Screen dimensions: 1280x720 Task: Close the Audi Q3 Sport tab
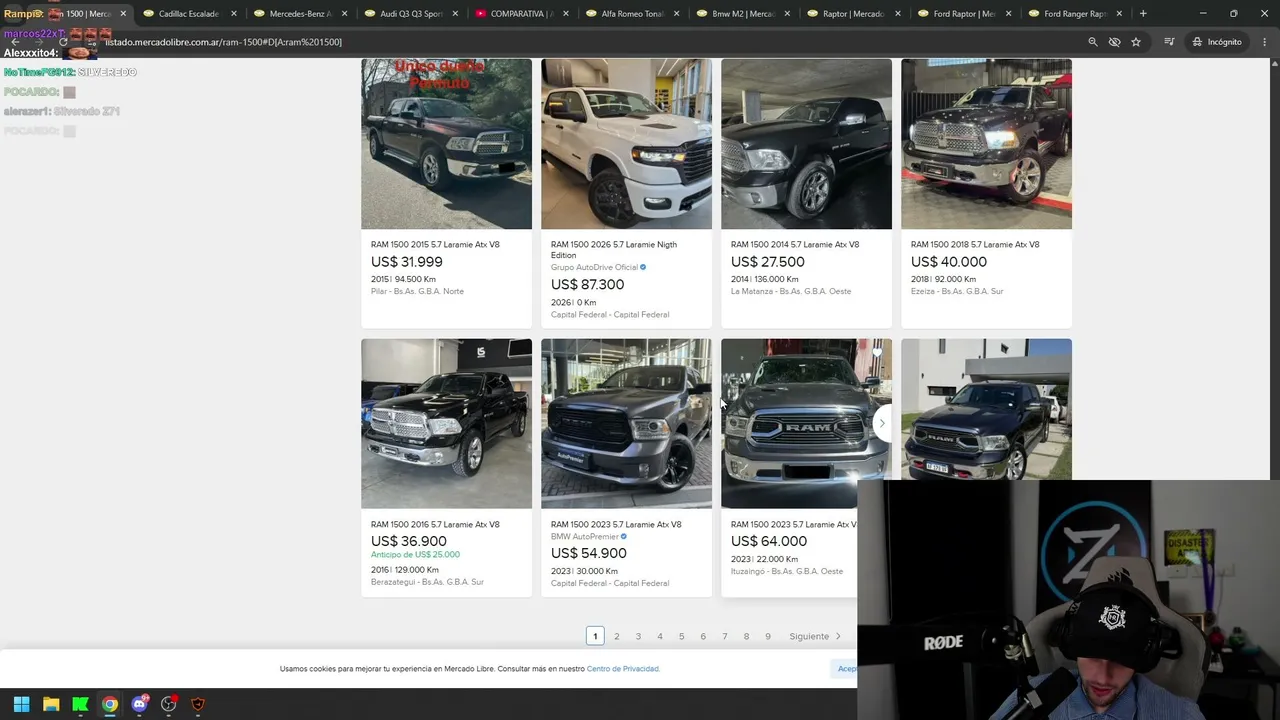tap(456, 14)
